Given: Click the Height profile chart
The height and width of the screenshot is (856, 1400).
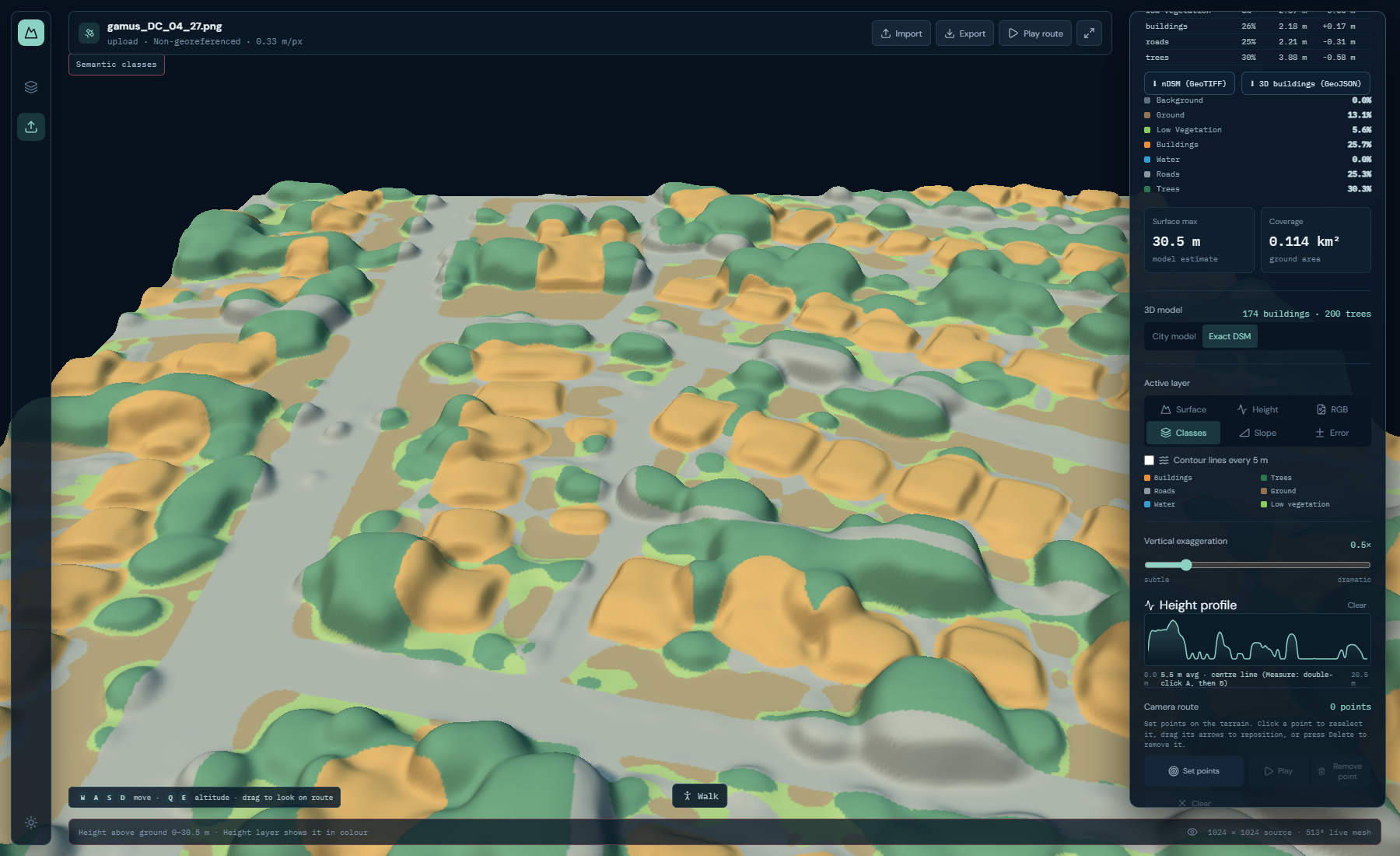Looking at the screenshot, I should 1257,639.
